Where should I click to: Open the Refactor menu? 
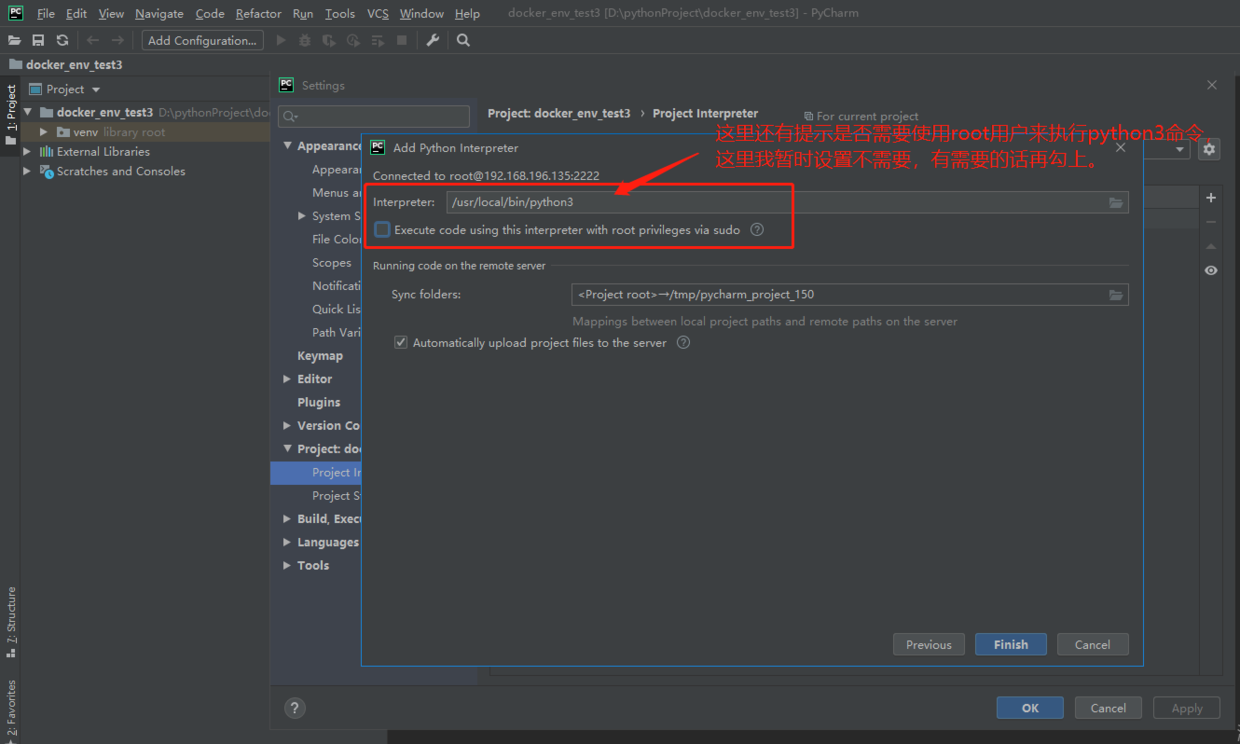point(258,13)
